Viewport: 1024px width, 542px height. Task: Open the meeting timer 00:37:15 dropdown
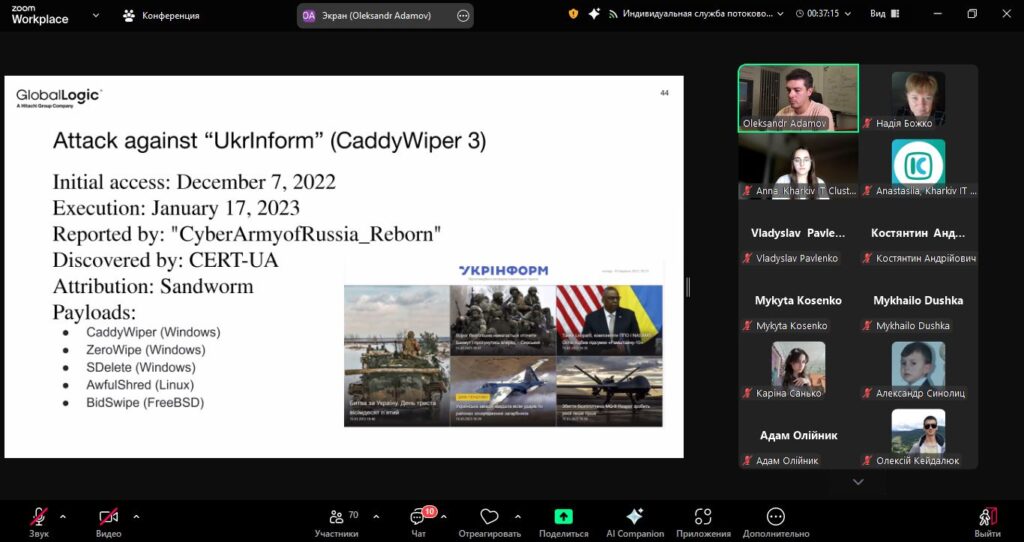[x=824, y=13]
